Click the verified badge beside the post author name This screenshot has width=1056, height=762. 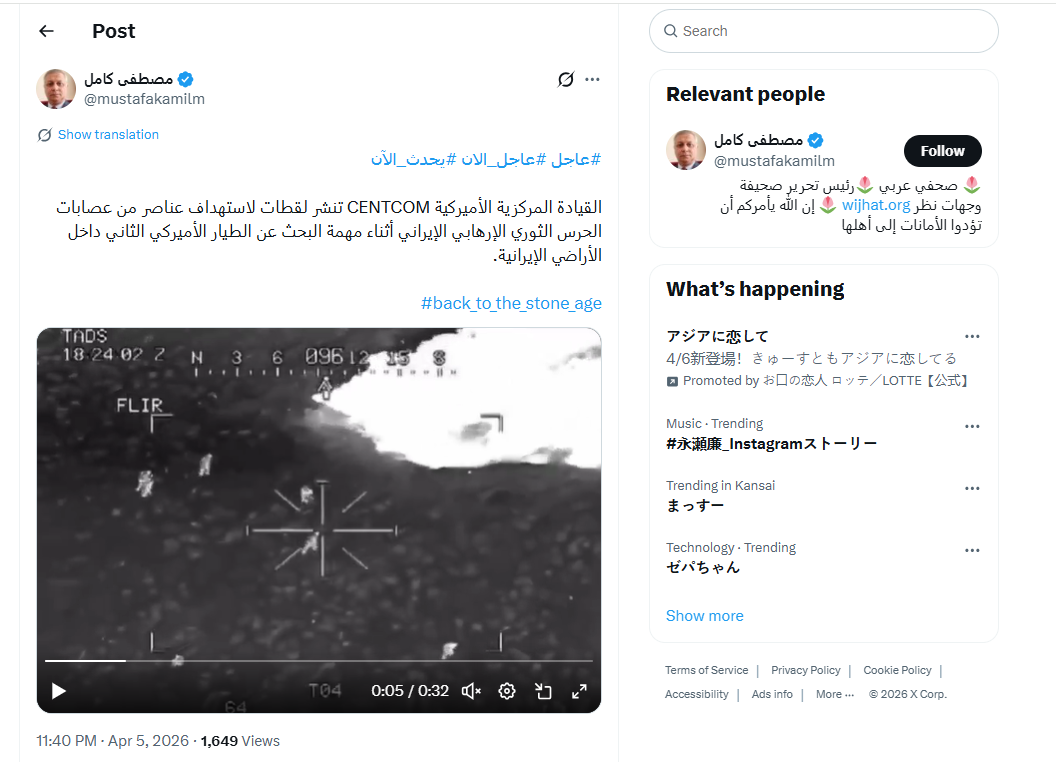186,80
